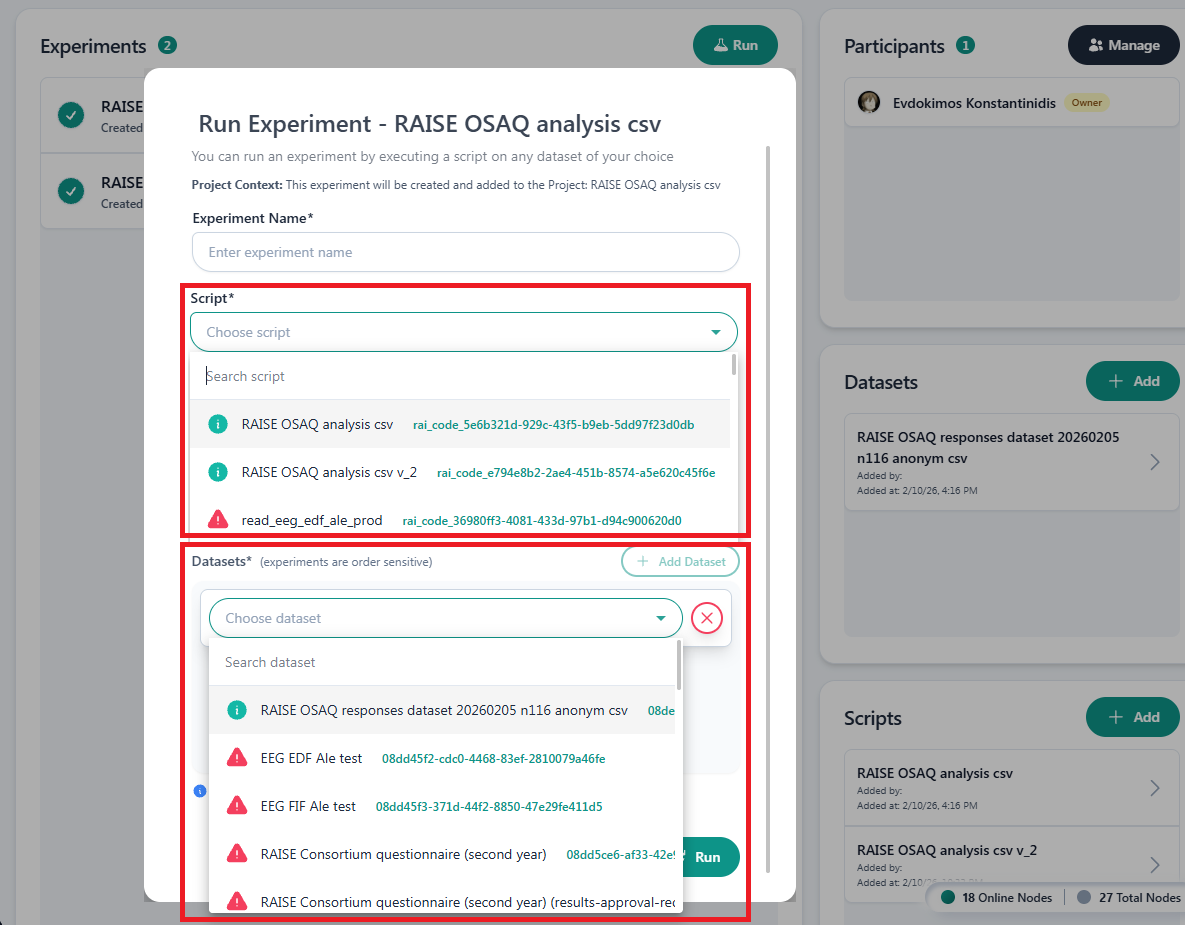Viewport: 1185px width, 925px height.
Task: Expand RAISE OSAQ analysis csv v_2 script chevron
Action: [x=1154, y=864]
